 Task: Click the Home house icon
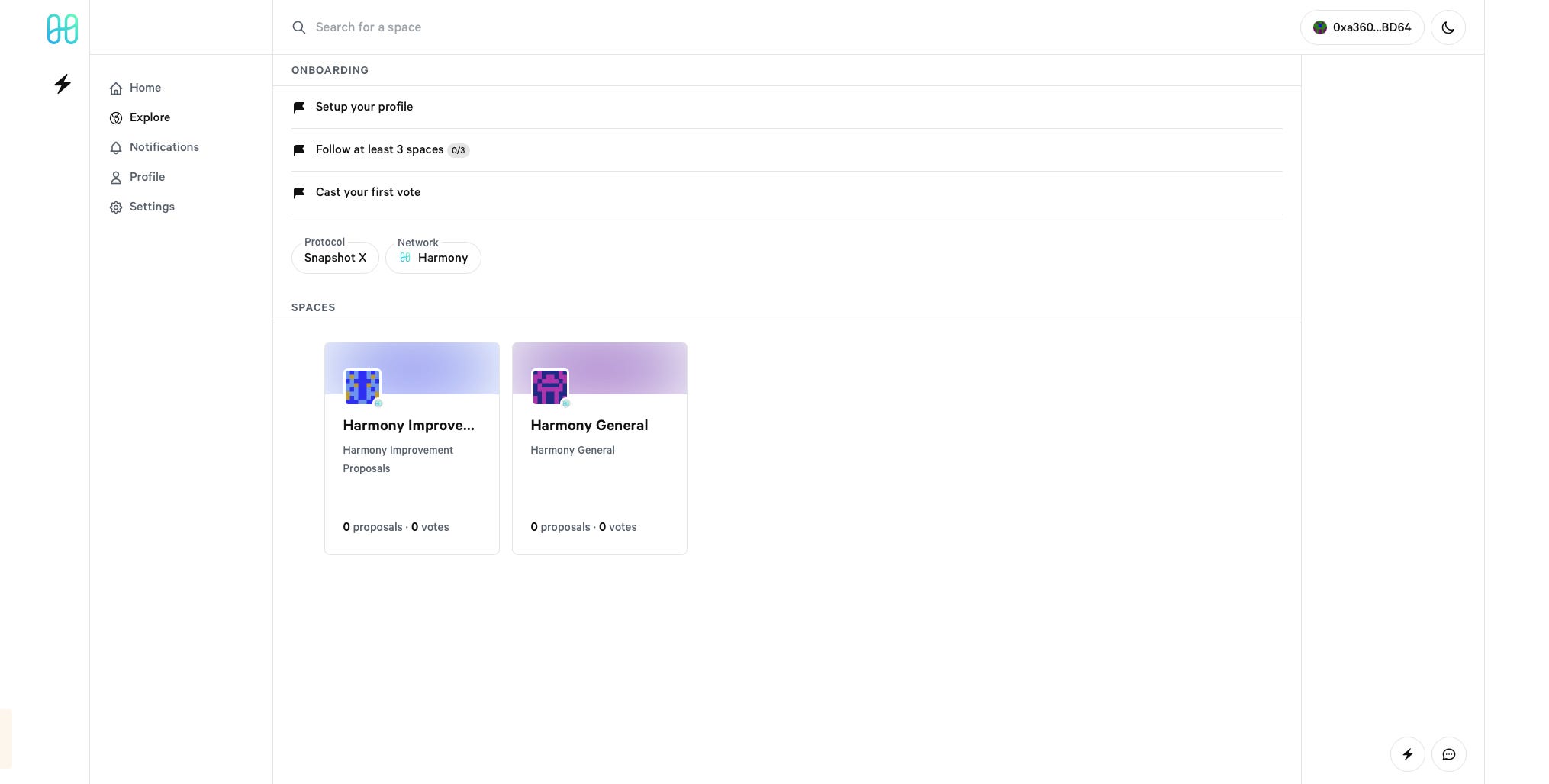[116, 88]
